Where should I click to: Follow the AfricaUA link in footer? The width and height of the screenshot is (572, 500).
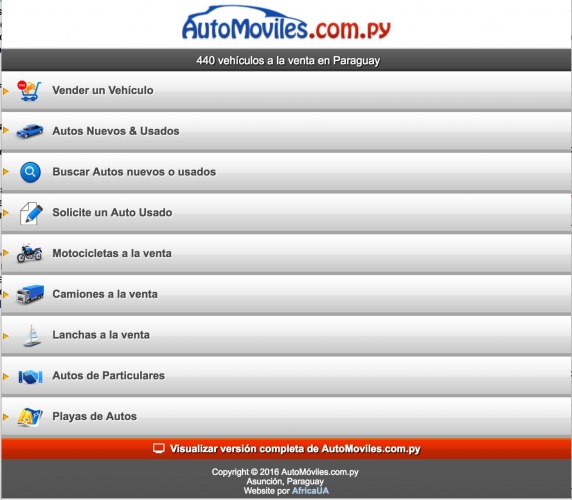coord(310,491)
